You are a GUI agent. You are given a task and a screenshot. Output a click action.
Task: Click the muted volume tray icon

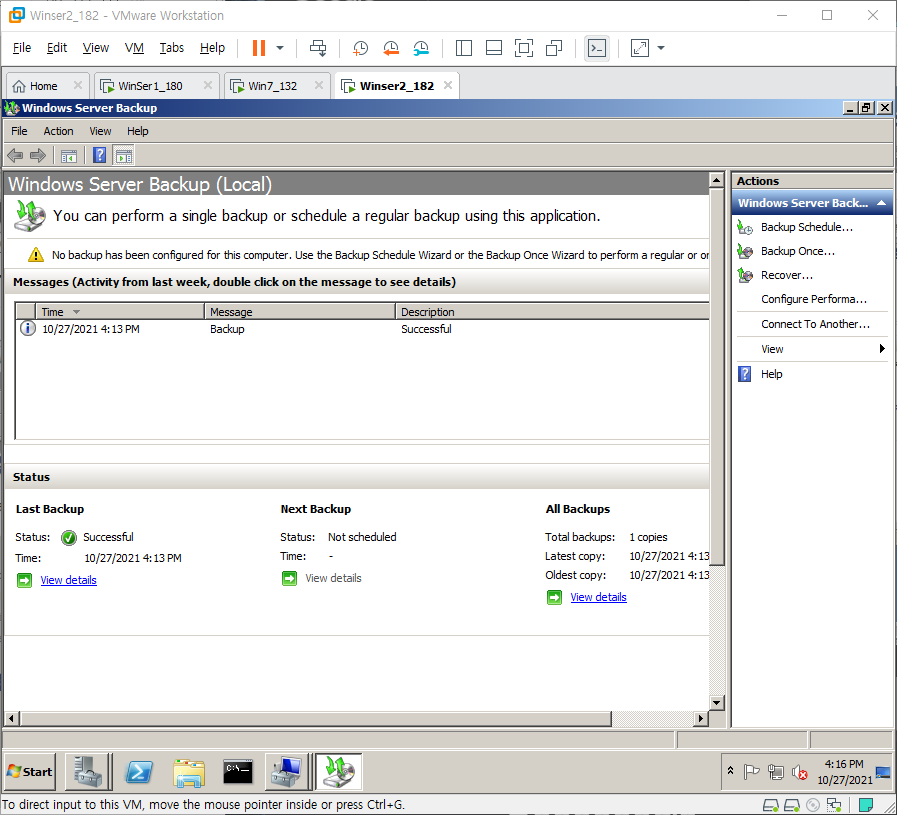799,773
